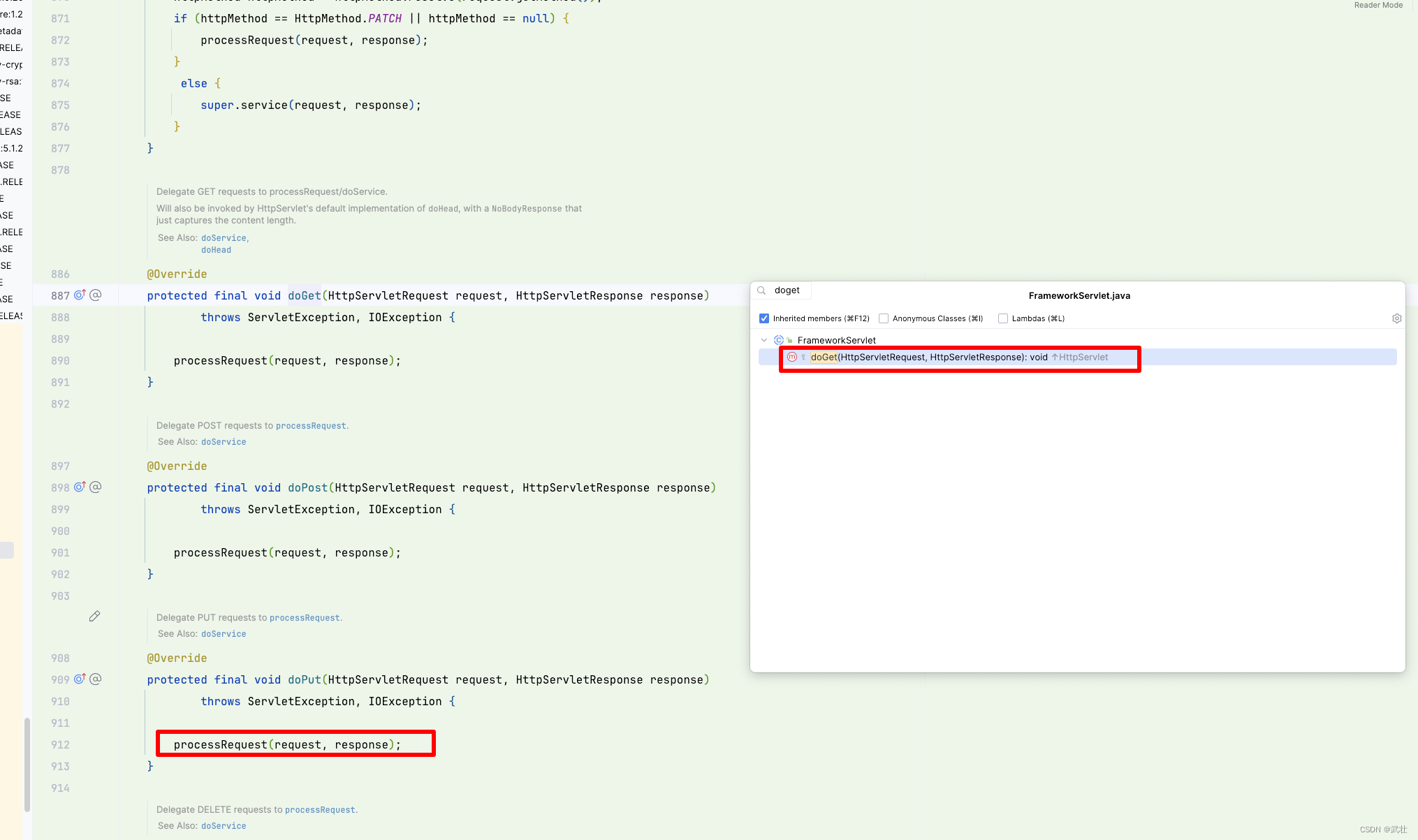The width and height of the screenshot is (1418, 840).
Task: Click @Override annotation on line 886
Action: (x=177, y=274)
